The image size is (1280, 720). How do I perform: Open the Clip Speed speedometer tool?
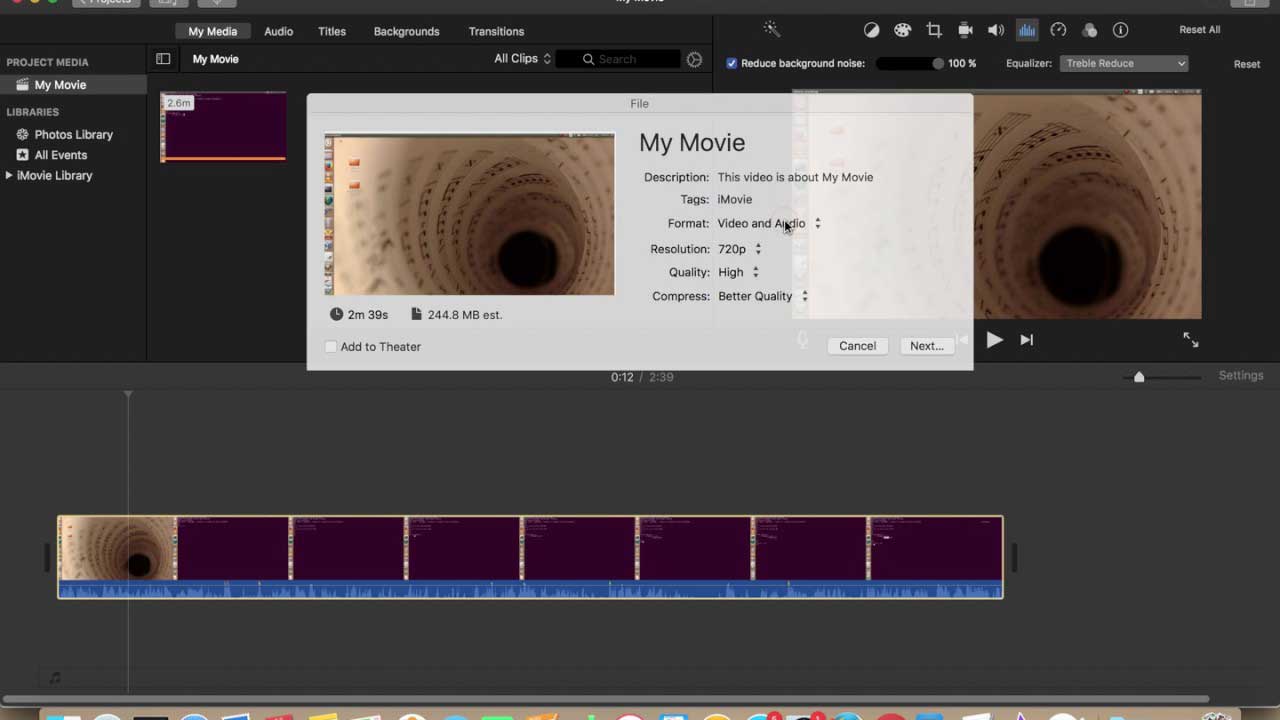[x=1058, y=29]
